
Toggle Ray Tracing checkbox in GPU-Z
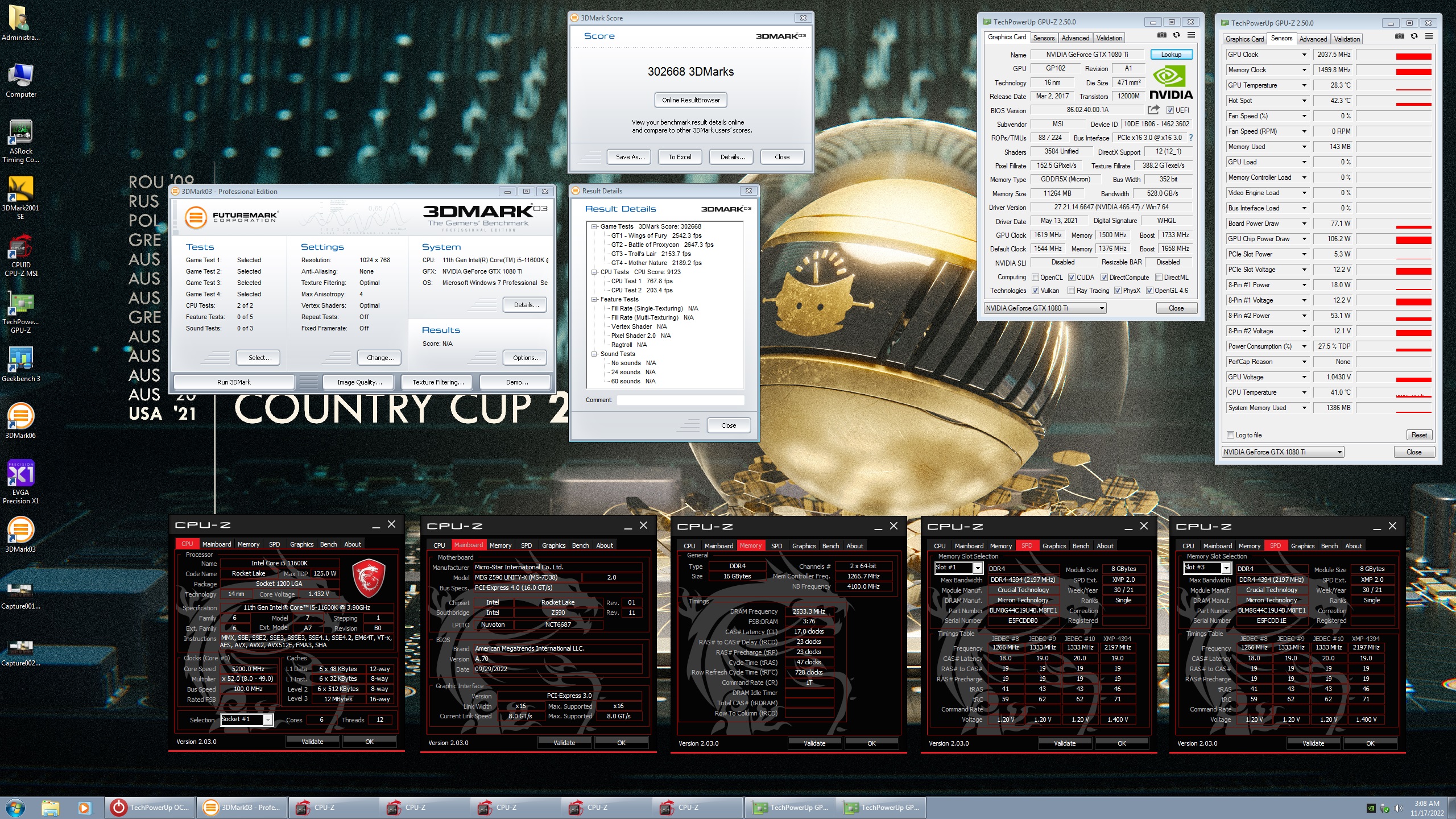coord(1072,291)
